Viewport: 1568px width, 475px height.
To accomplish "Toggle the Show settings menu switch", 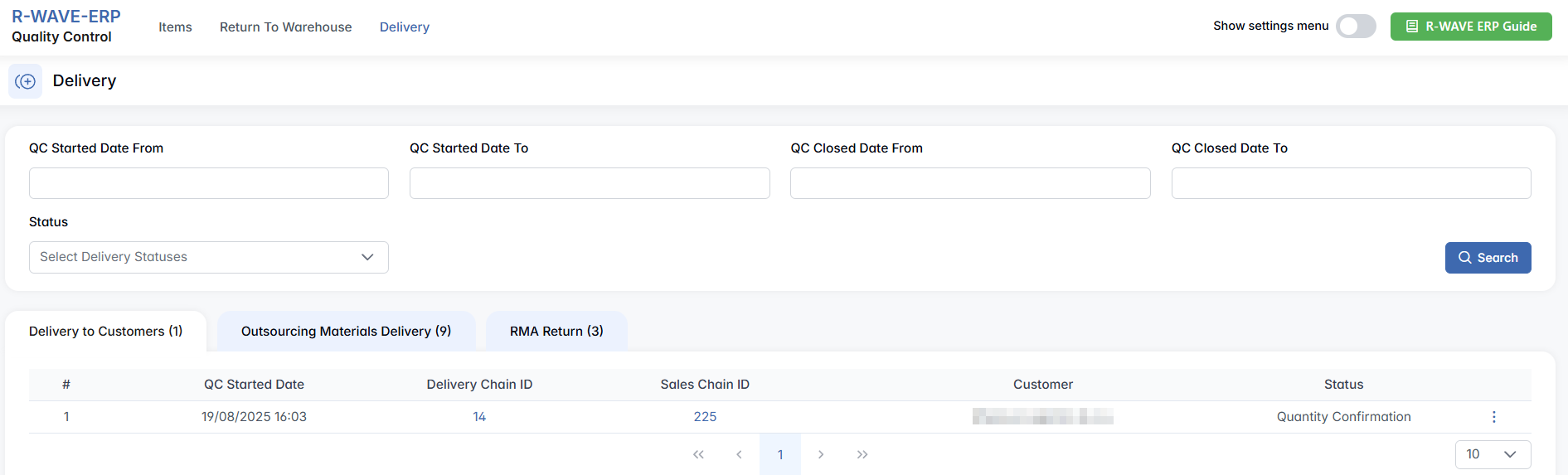I will coord(1356,27).
